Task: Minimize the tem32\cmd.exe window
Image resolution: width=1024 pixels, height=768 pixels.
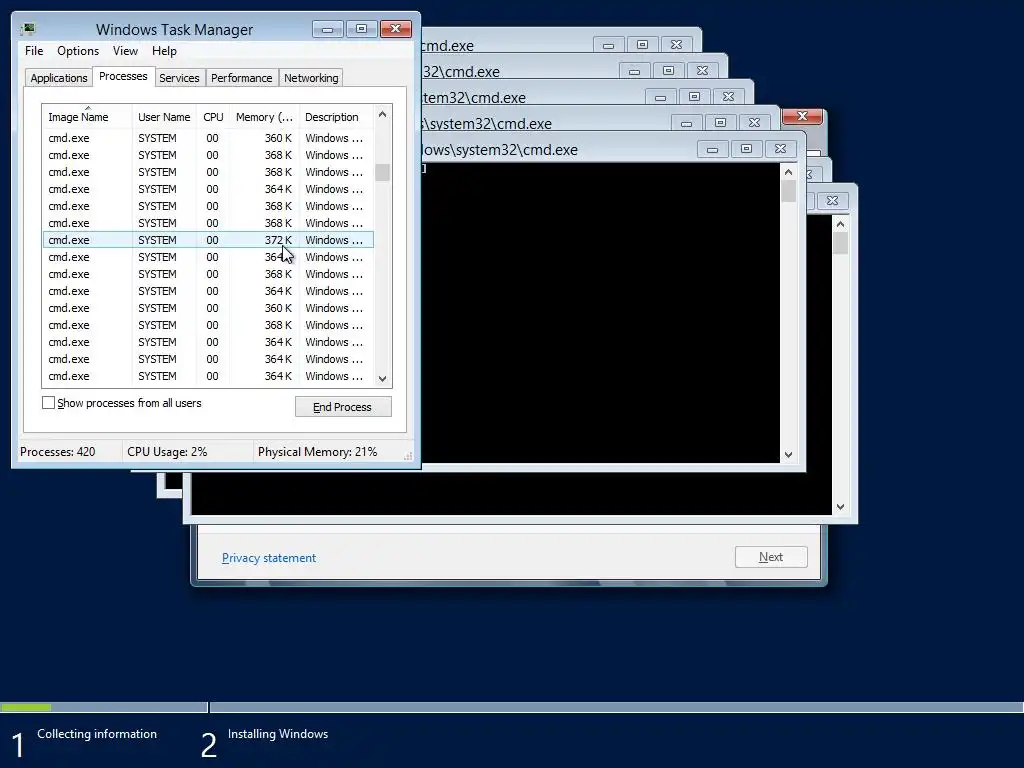Action: click(x=660, y=97)
